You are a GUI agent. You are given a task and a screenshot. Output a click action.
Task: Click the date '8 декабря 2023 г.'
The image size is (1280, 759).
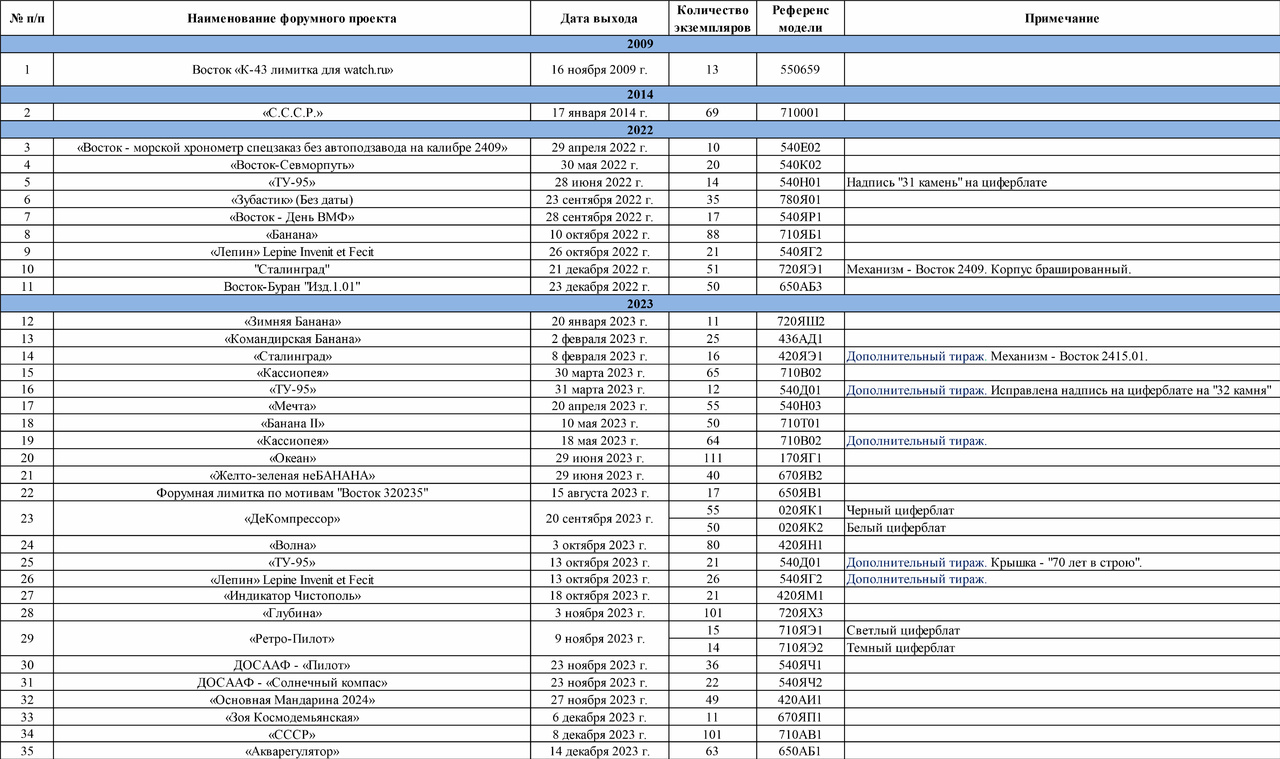(x=599, y=734)
